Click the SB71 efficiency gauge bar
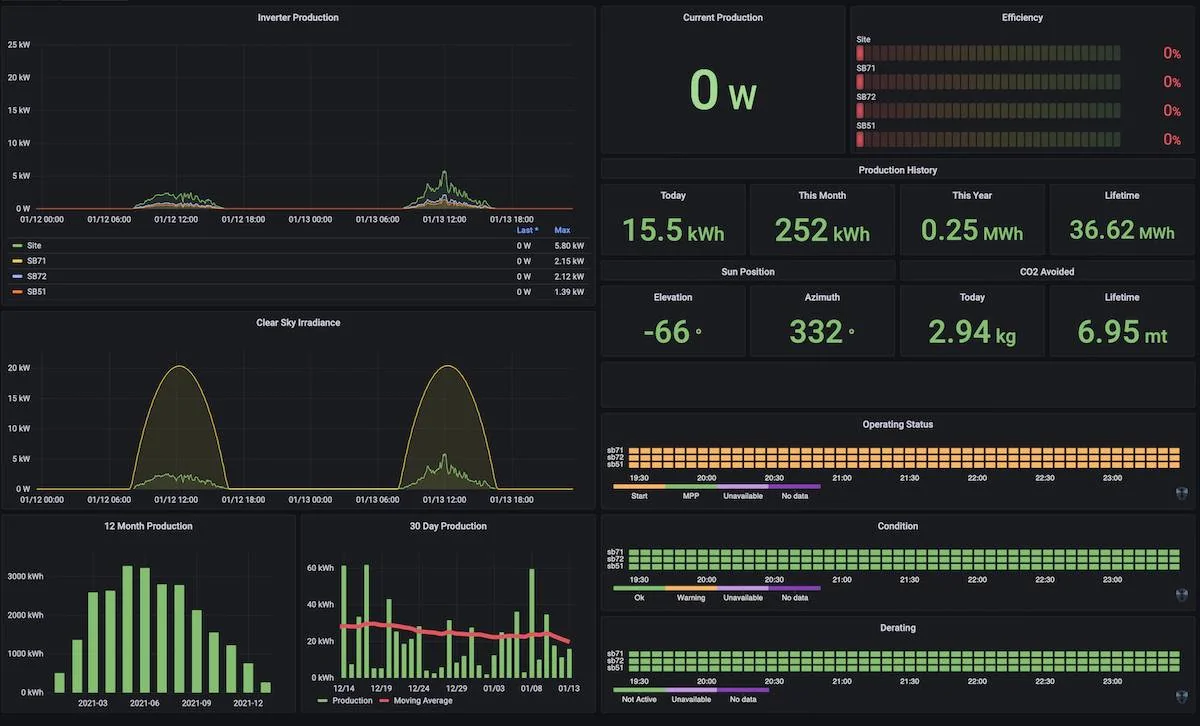1200x726 pixels. click(988, 82)
